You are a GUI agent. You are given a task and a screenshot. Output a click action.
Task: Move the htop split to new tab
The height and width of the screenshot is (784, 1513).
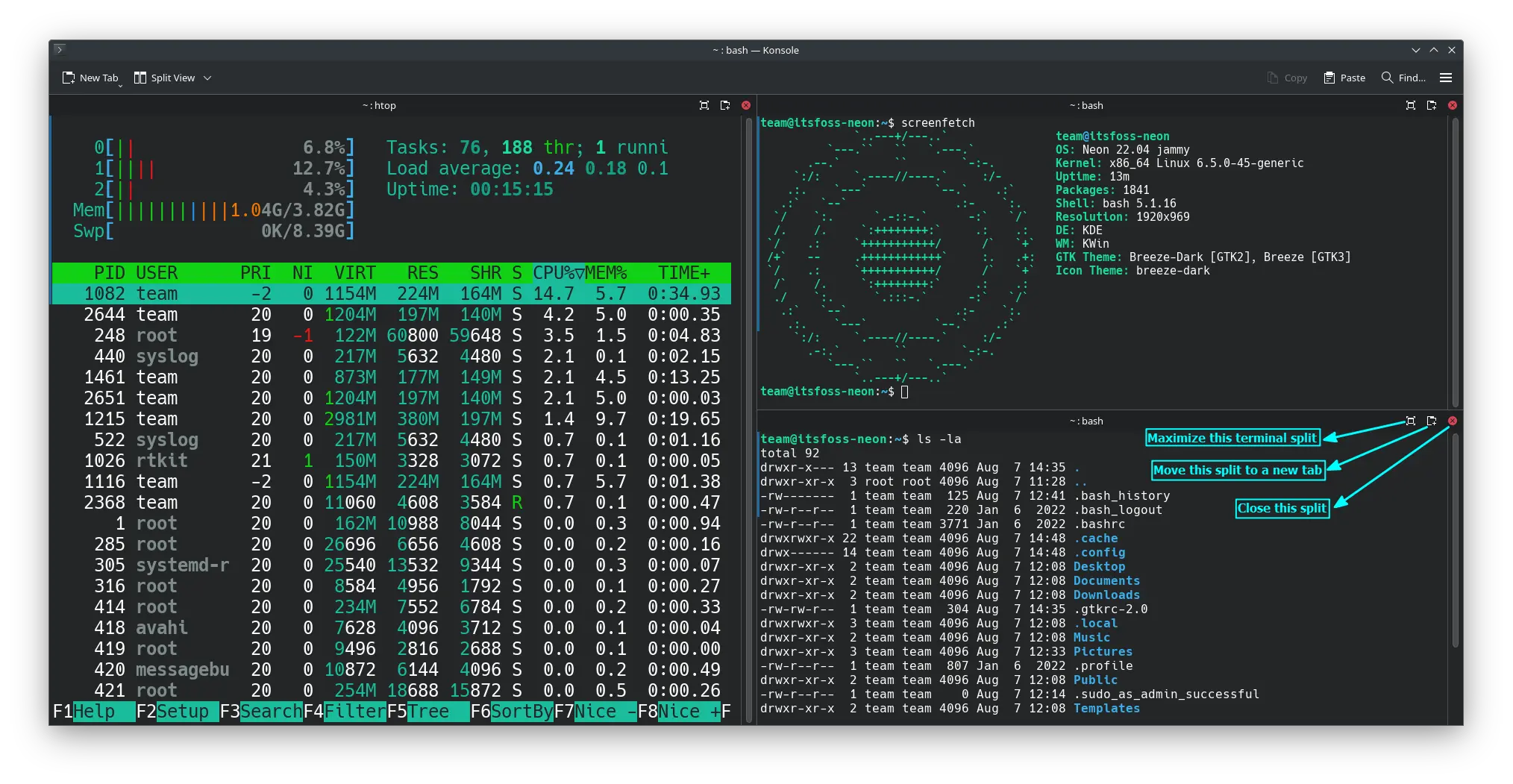pos(724,105)
